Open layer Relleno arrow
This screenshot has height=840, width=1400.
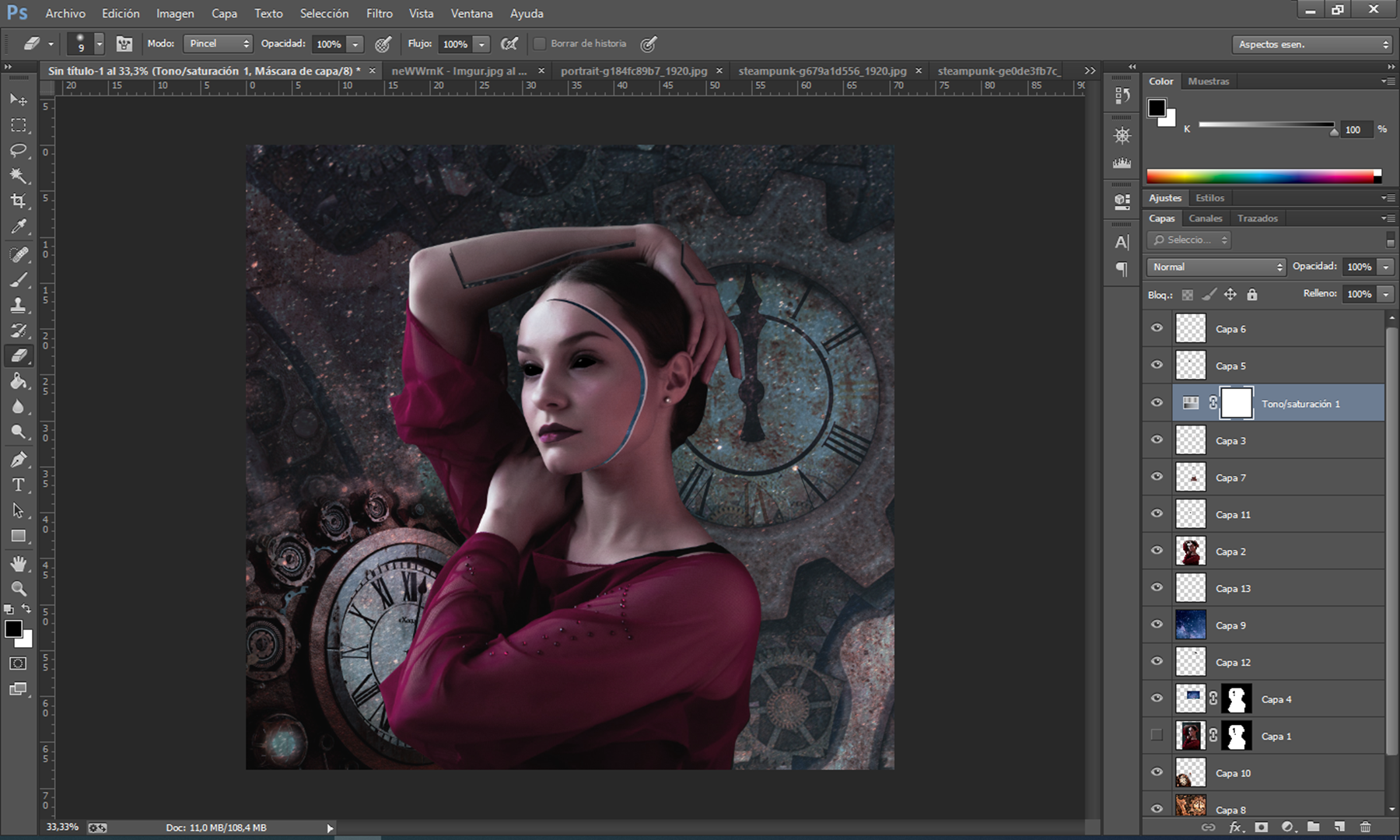tap(1385, 294)
